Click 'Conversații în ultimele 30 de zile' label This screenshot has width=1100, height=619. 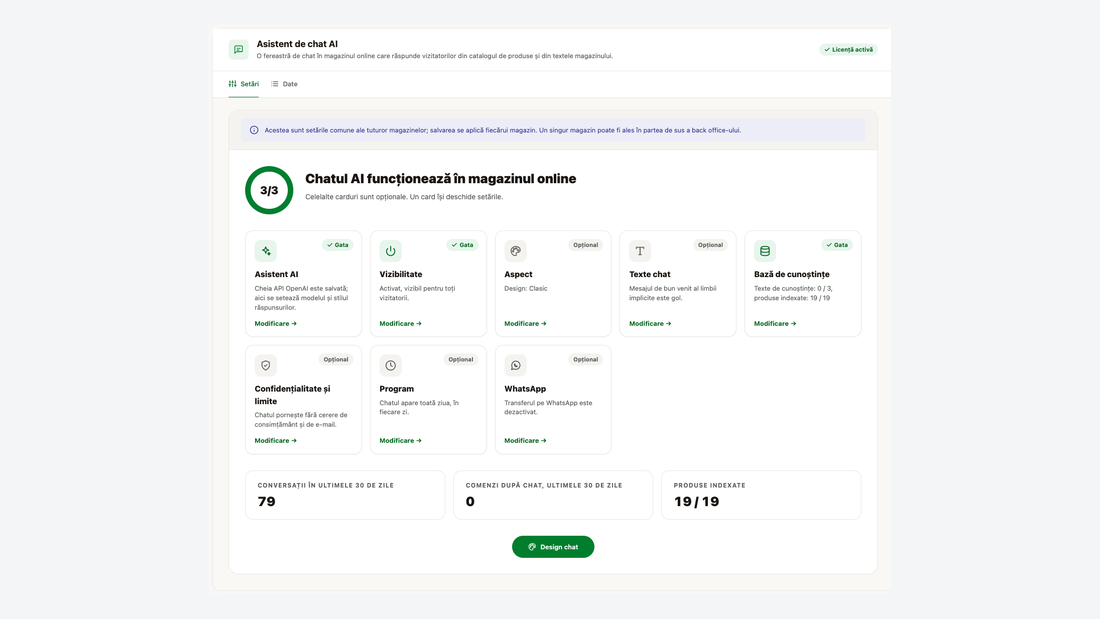(326, 485)
